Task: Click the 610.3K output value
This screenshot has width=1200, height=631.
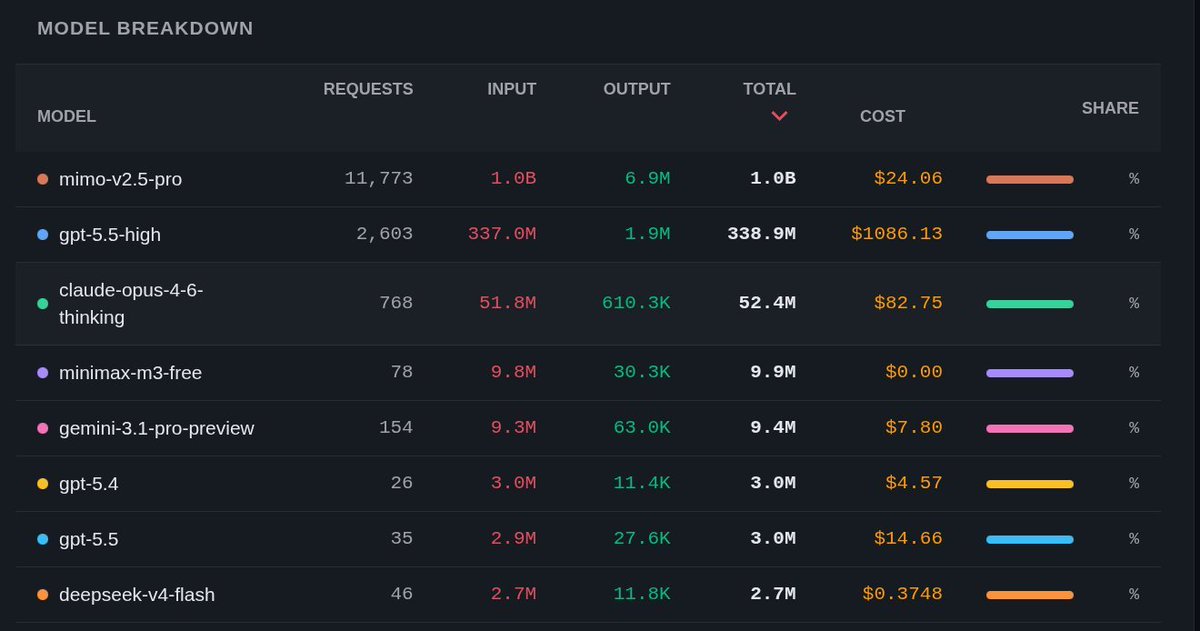Action: [x=636, y=303]
